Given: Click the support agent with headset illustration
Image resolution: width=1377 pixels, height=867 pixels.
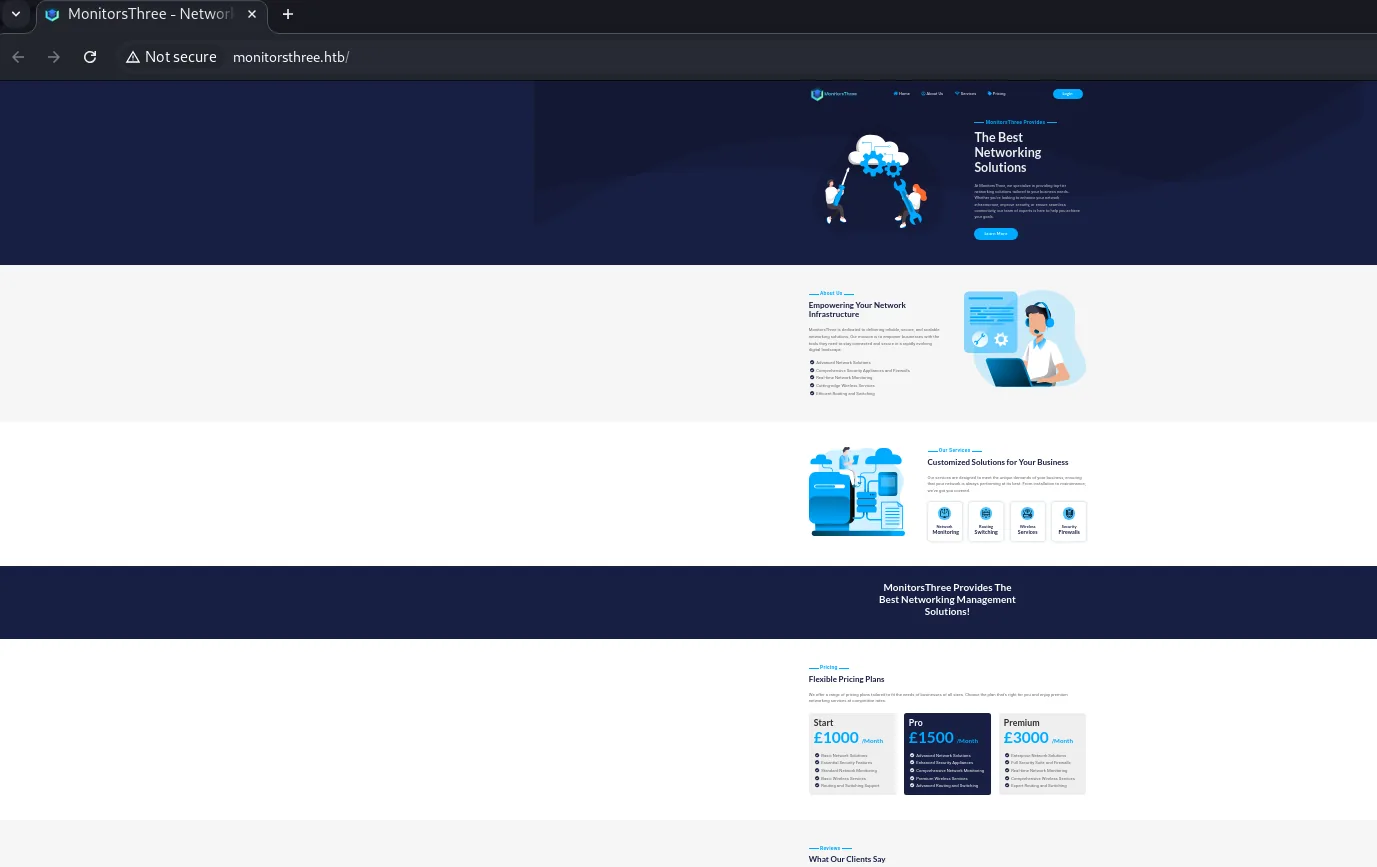Looking at the screenshot, I should coord(1025,338).
